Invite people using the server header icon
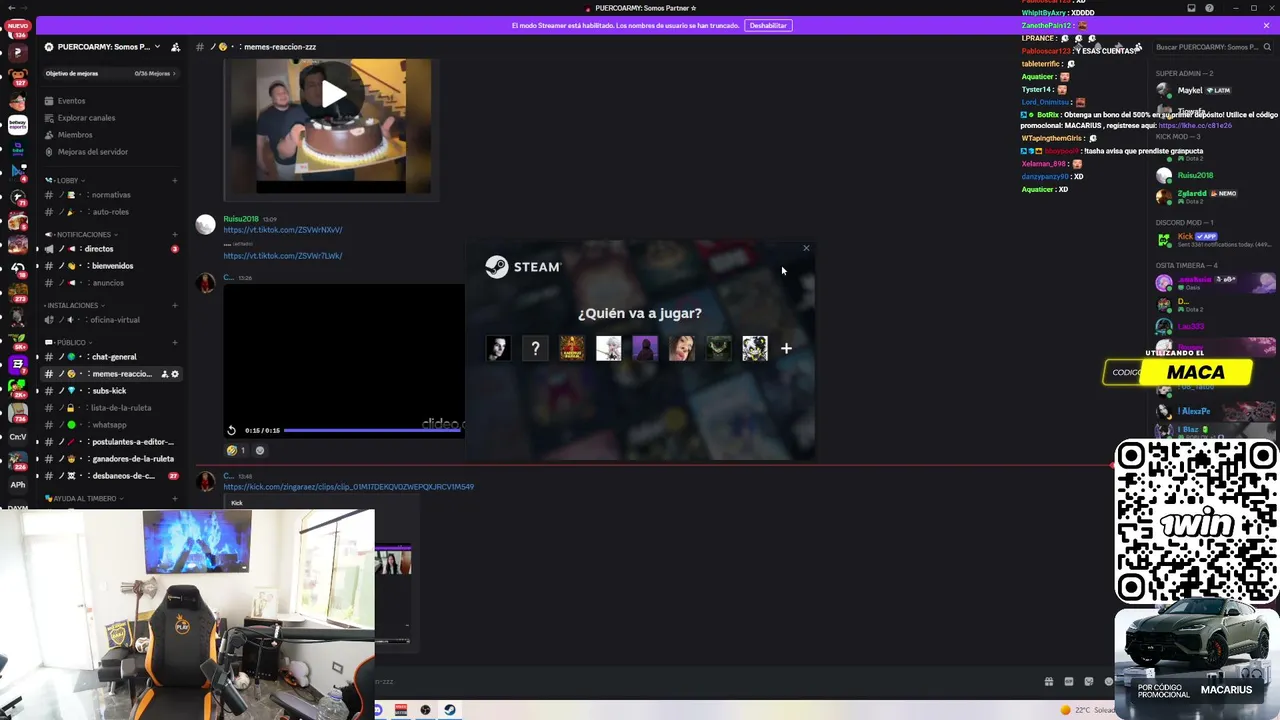The image size is (1280, 720). [x=175, y=47]
